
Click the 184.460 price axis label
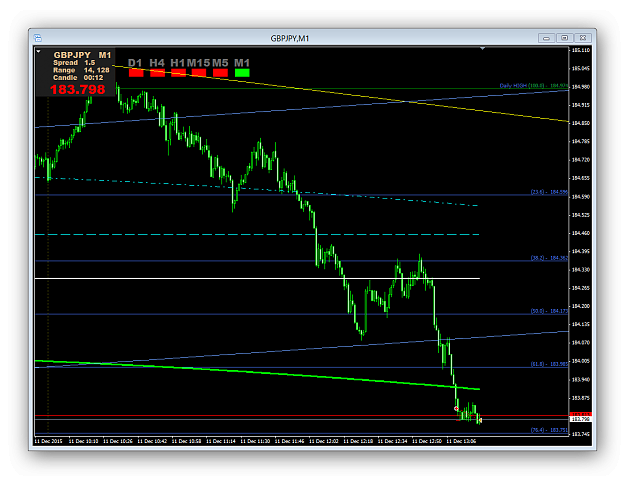point(581,233)
